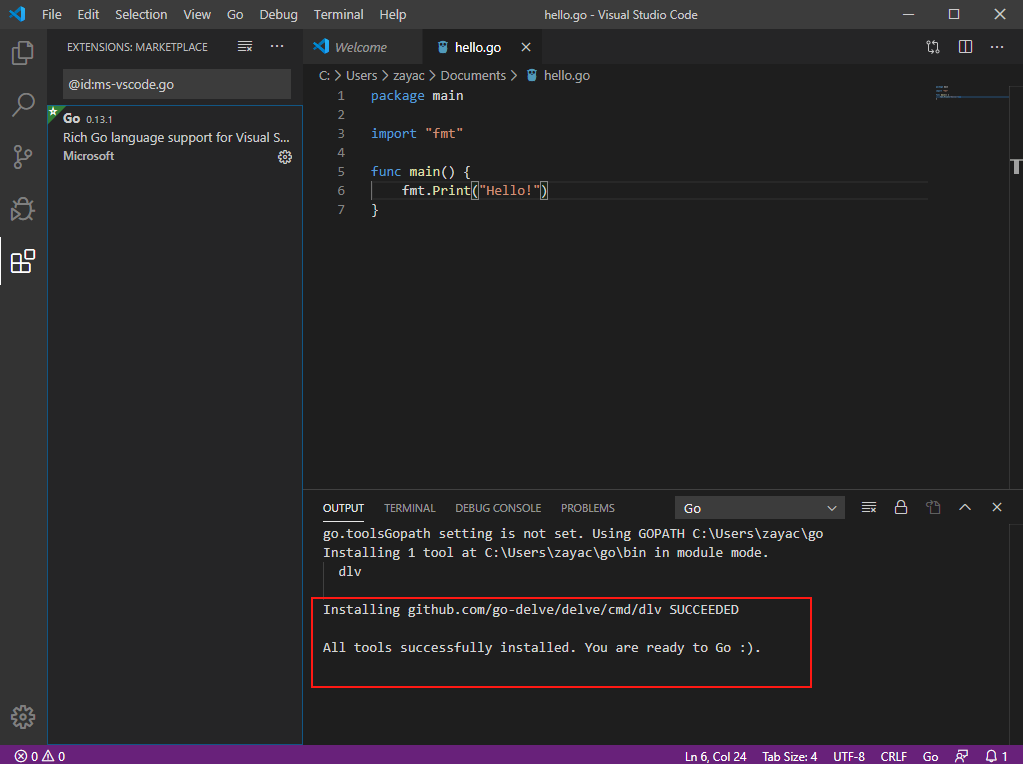Image resolution: width=1023 pixels, height=764 pixels.
Task: Click Microsoft publisher name of Go extension
Action: pyautogui.click(x=89, y=156)
